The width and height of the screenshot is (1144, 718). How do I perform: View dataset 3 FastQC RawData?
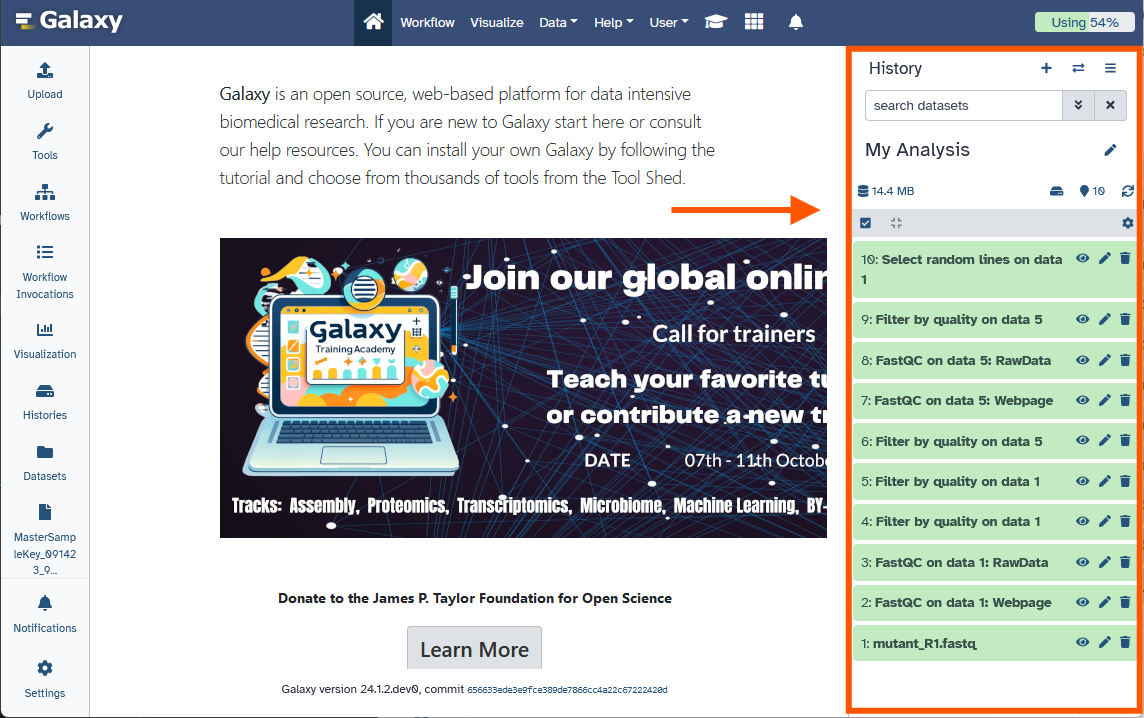pos(1083,562)
